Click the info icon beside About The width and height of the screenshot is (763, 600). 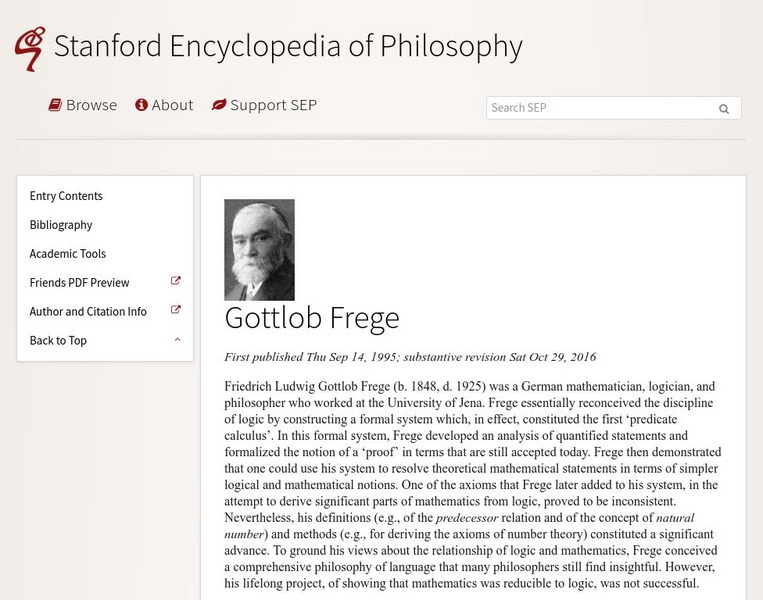click(141, 105)
